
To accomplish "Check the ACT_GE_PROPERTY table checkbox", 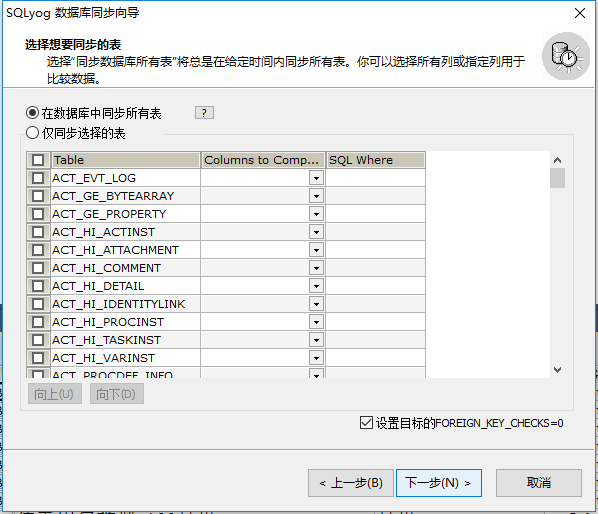I will [x=38, y=214].
